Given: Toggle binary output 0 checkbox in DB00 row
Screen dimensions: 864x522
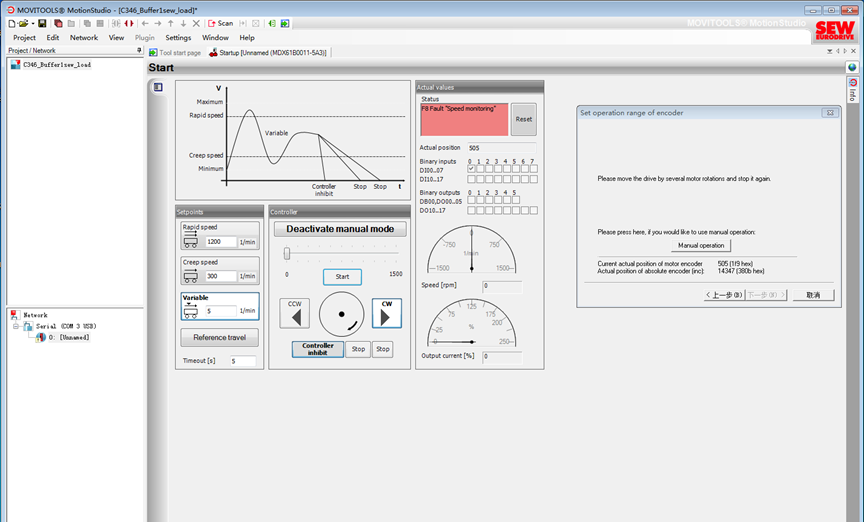Looking at the screenshot, I should (471, 201).
